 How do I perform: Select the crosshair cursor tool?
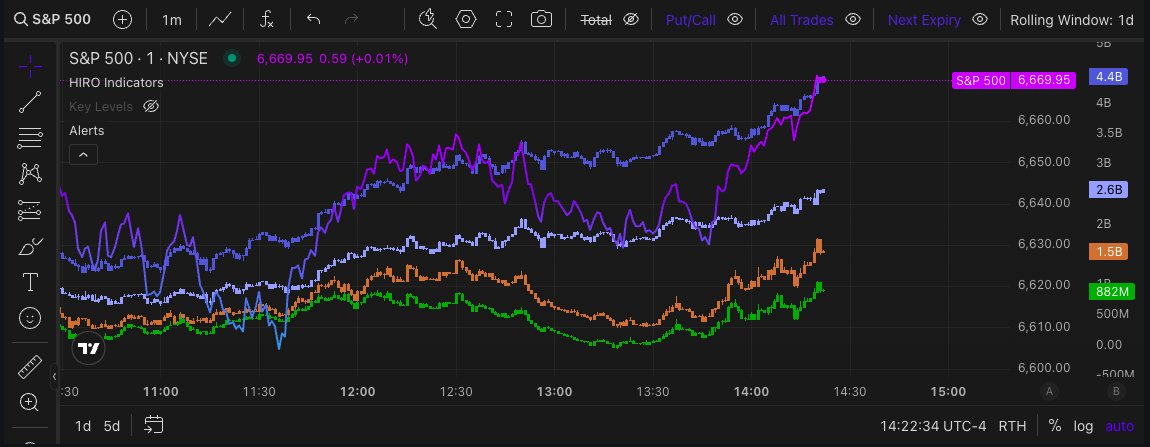tap(30, 67)
